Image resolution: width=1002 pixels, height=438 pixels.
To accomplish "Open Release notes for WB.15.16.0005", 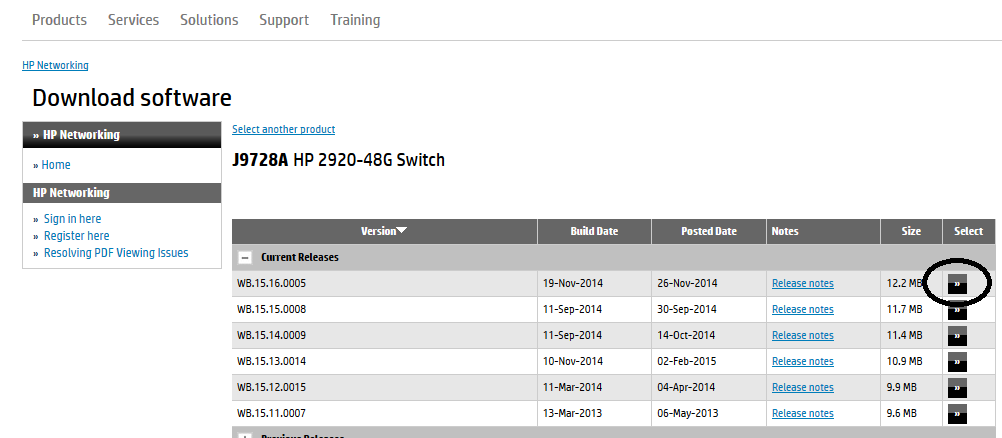I will [803, 283].
